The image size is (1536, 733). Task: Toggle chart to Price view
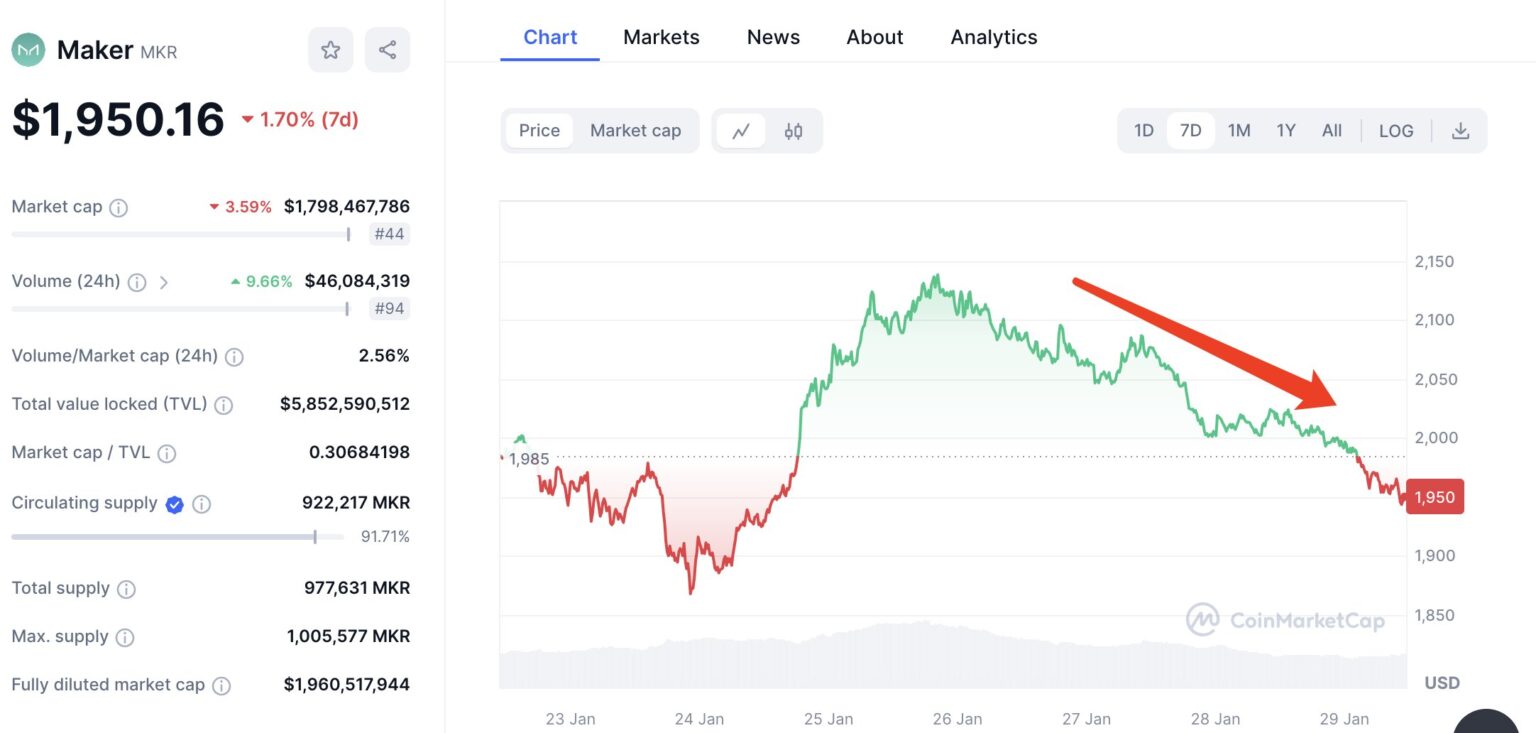point(539,131)
